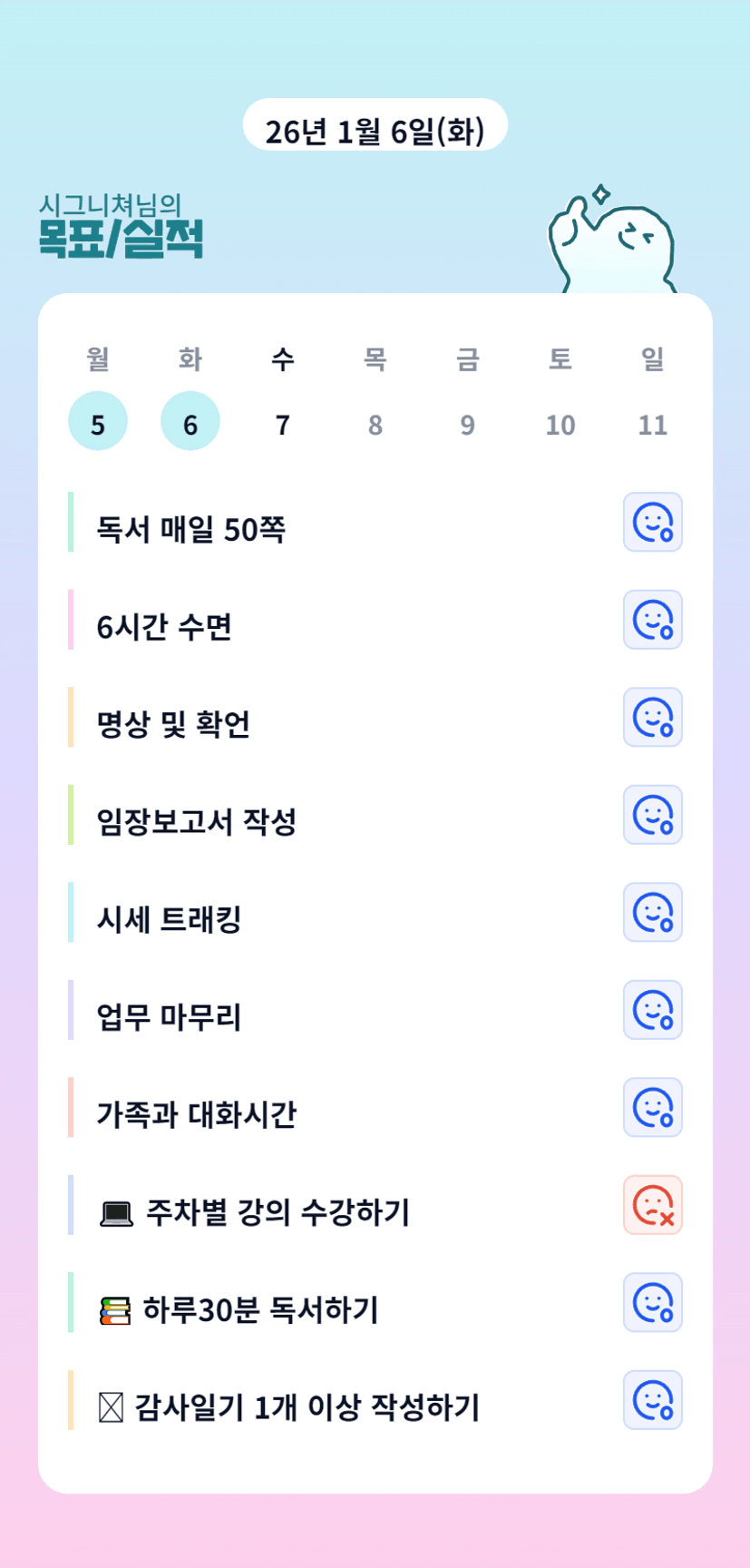Switch to Wednesday the 7th
The width and height of the screenshot is (750, 1568).
click(283, 424)
